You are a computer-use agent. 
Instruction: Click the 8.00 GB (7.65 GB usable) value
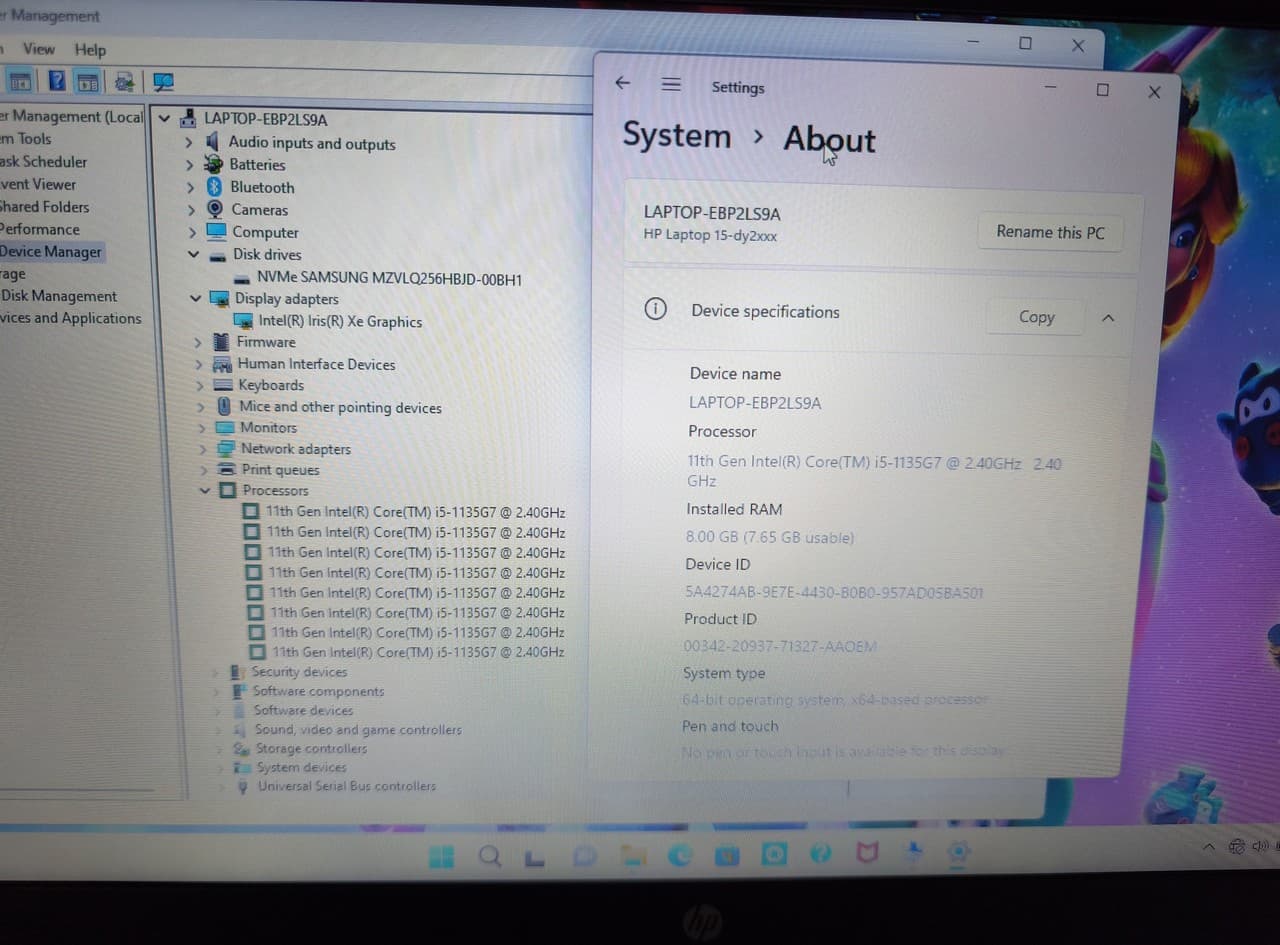click(x=769, y=537)
